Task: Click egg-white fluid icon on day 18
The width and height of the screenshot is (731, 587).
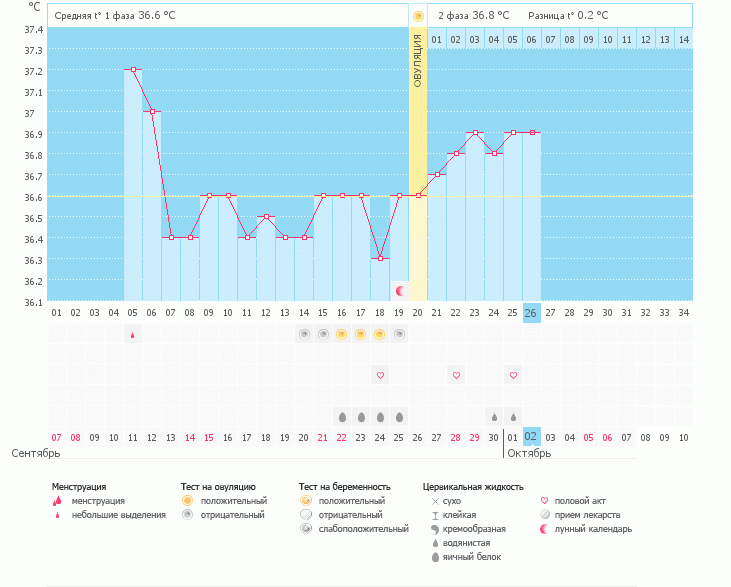Action: click(x=380, y=417)
